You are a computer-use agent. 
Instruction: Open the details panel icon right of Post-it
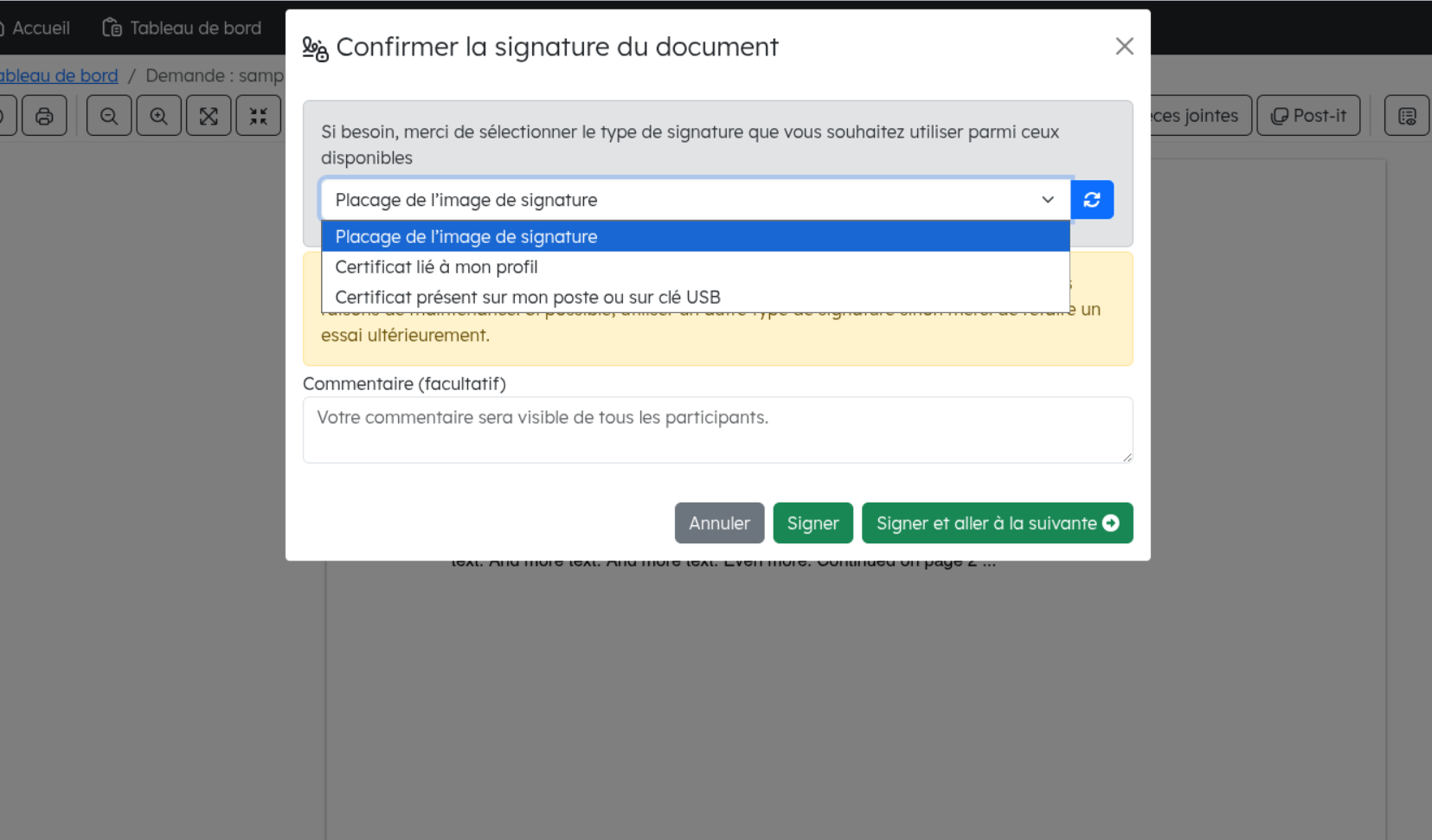1406,116
